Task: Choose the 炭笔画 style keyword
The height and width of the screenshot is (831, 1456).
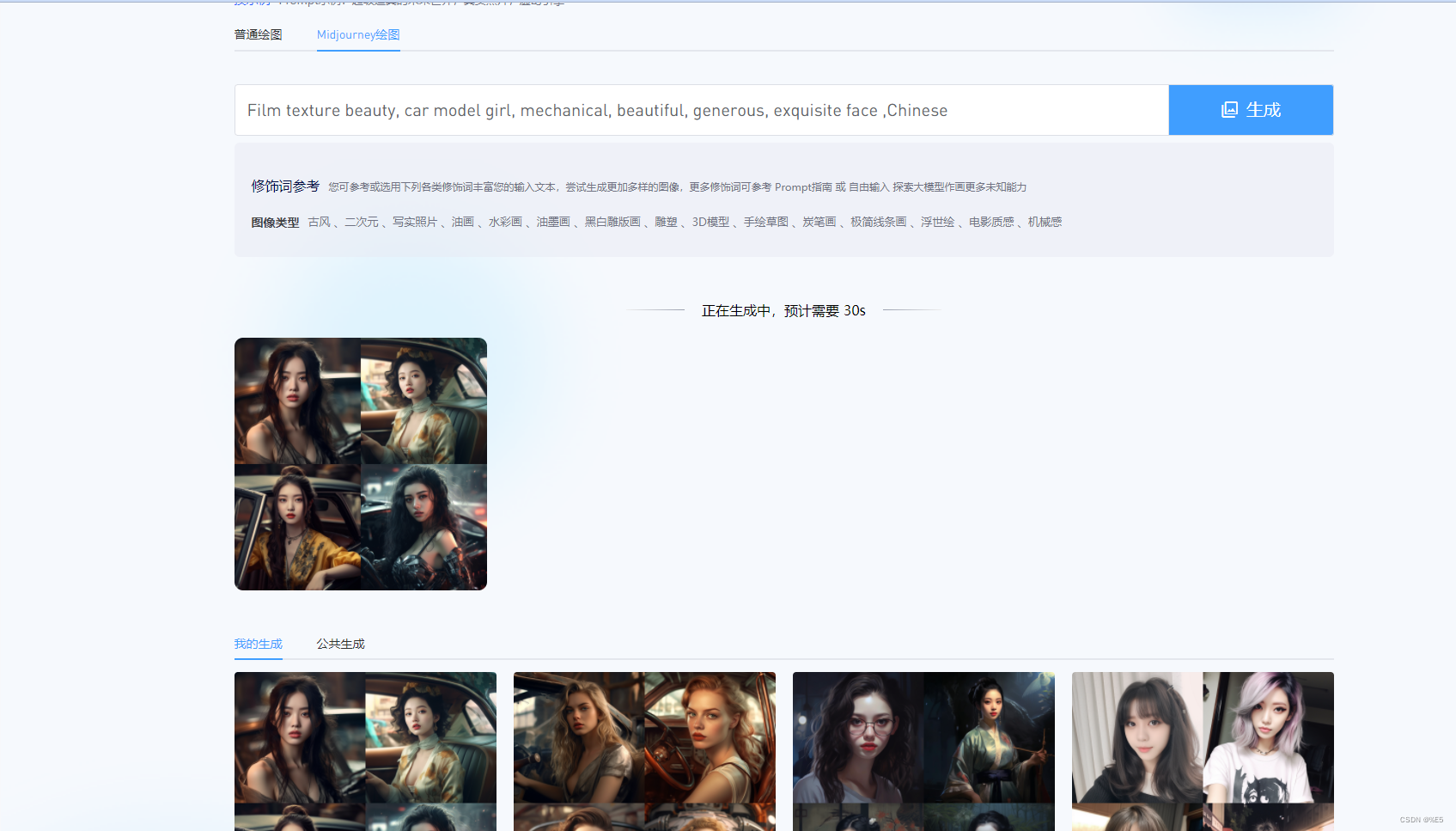Action: [819, 222]
